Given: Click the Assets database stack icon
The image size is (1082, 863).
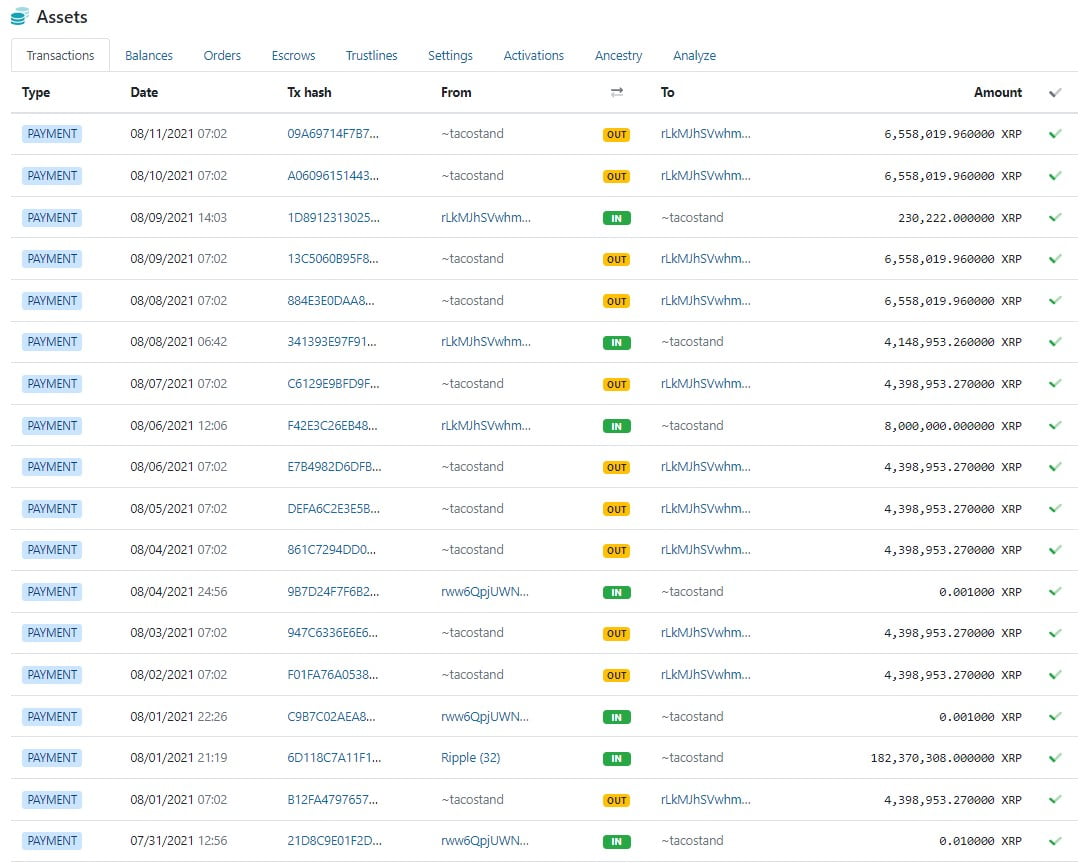Looking at the screenshot, I should tap(20, 17).
